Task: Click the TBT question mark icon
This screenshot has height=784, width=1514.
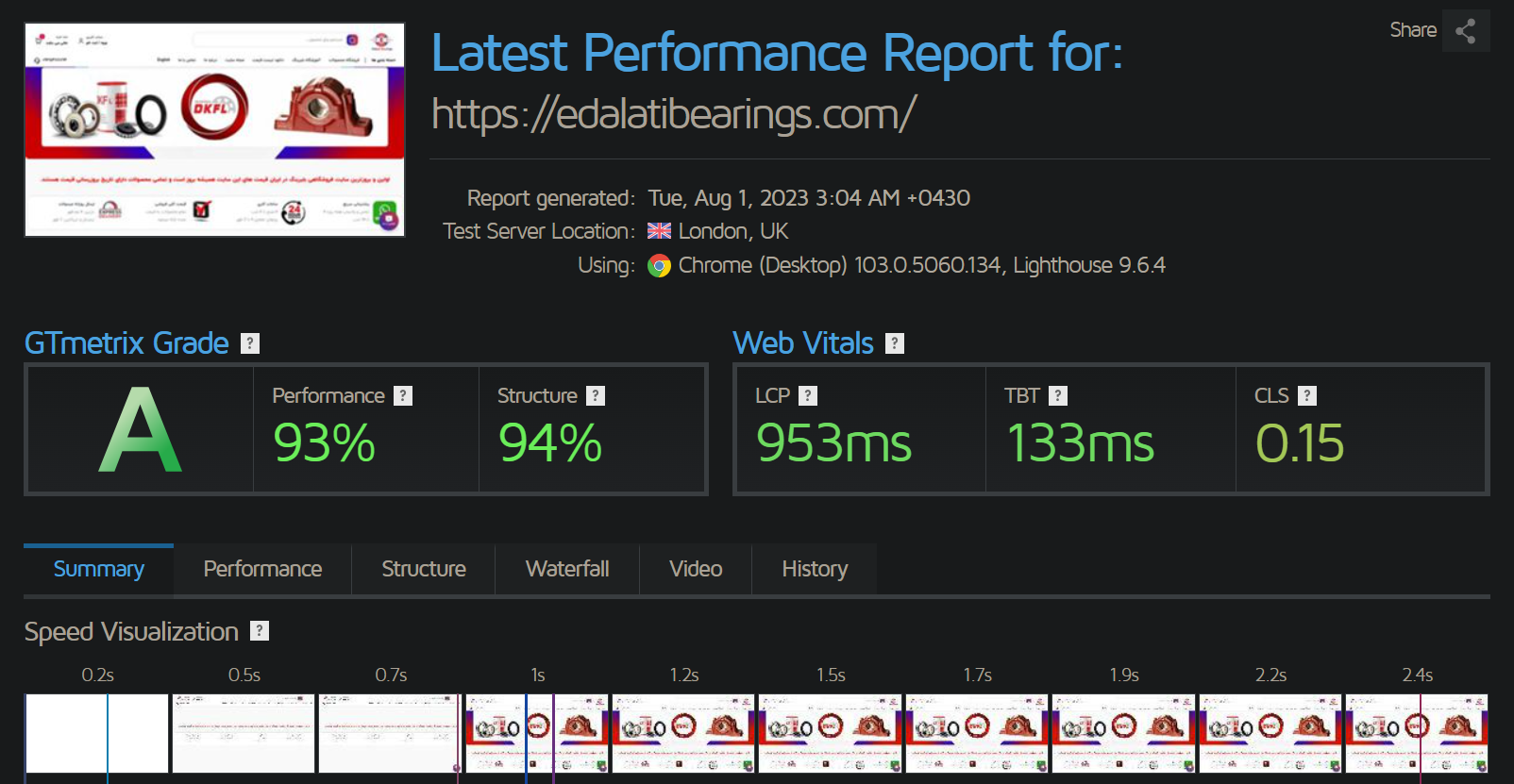Action: [x=1058, y=396]
